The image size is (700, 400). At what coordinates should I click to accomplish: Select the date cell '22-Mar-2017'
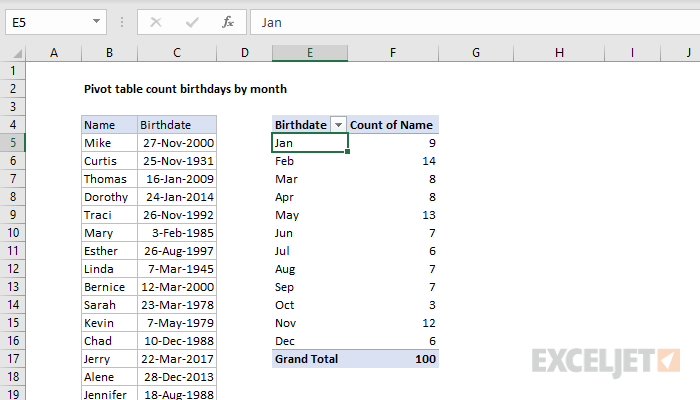tap(177, 358)
